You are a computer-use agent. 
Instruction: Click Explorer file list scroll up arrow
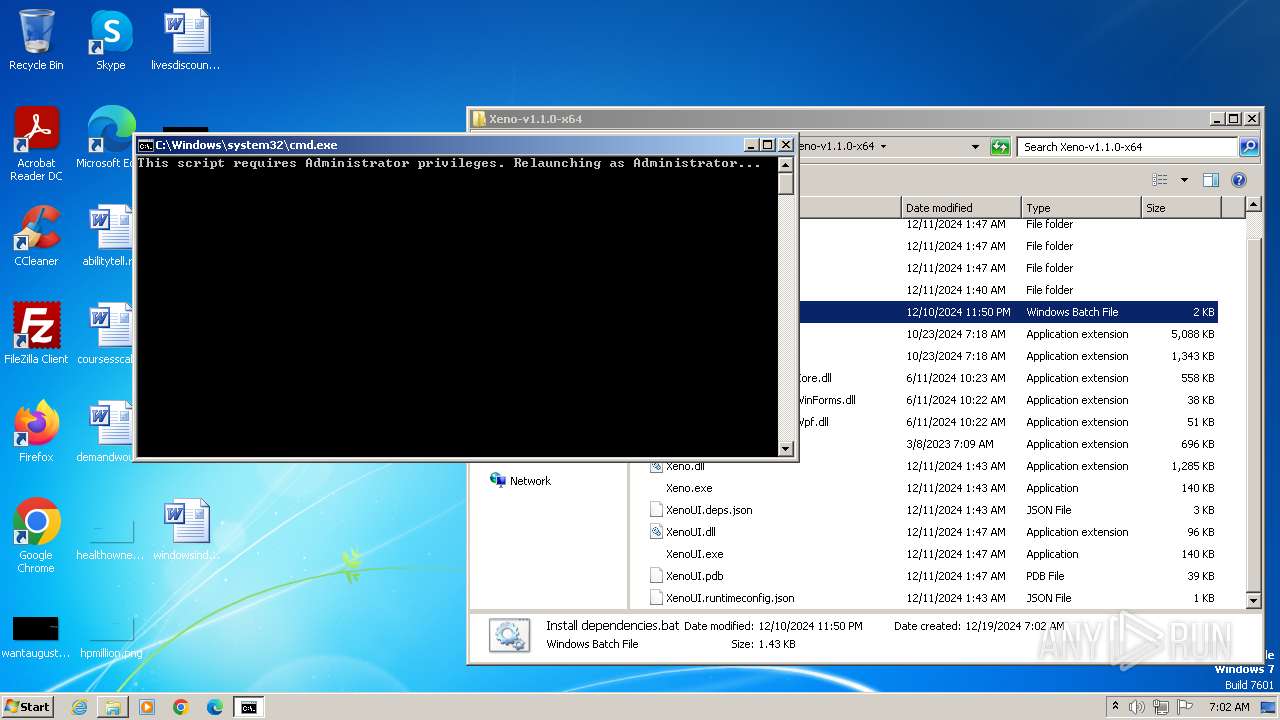tap(1254, 206)
